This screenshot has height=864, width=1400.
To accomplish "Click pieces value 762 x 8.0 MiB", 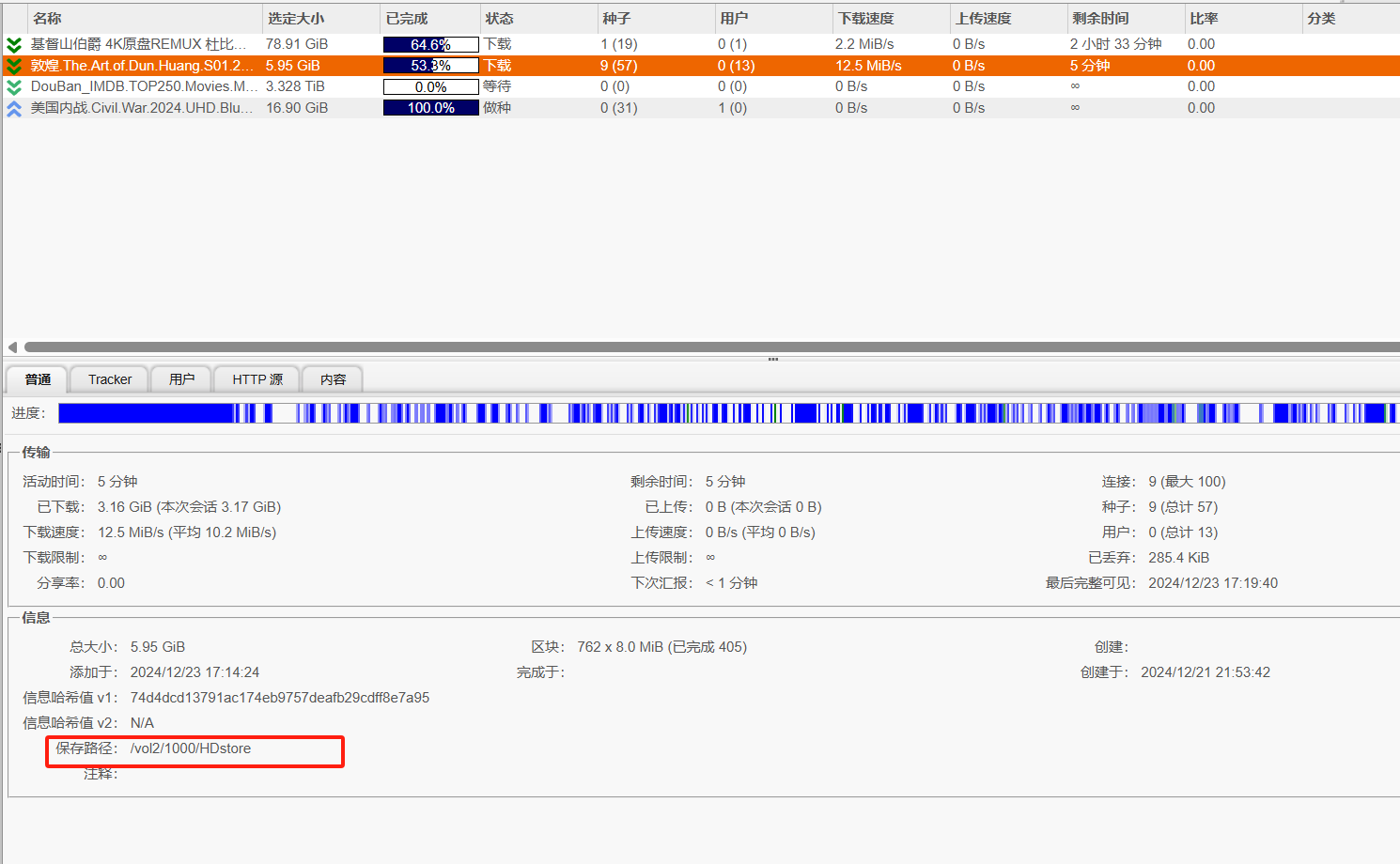I will tap(662, 647).
